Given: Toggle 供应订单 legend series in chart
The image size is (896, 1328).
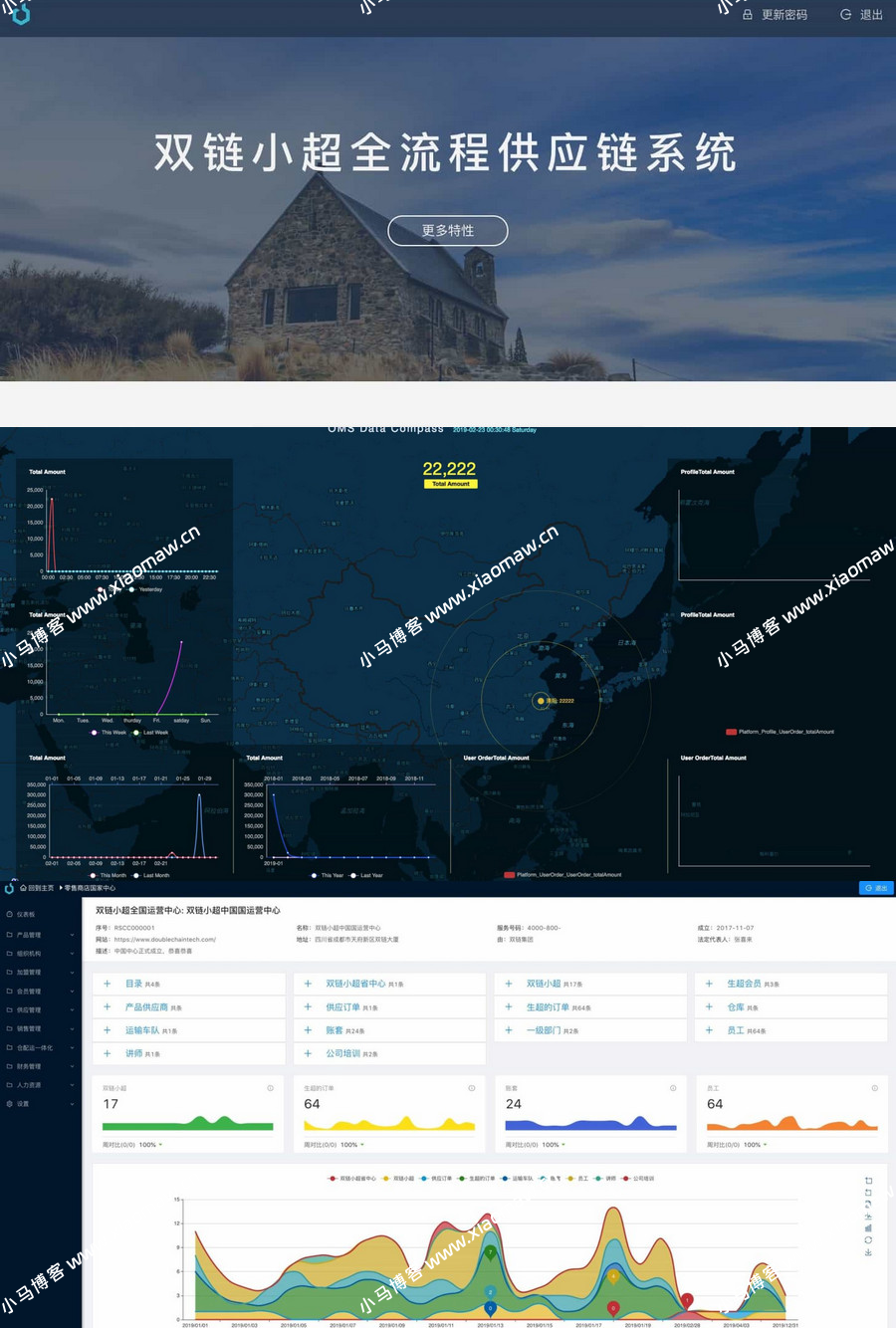Looking at the screenshot, I should coord(435,1179).
